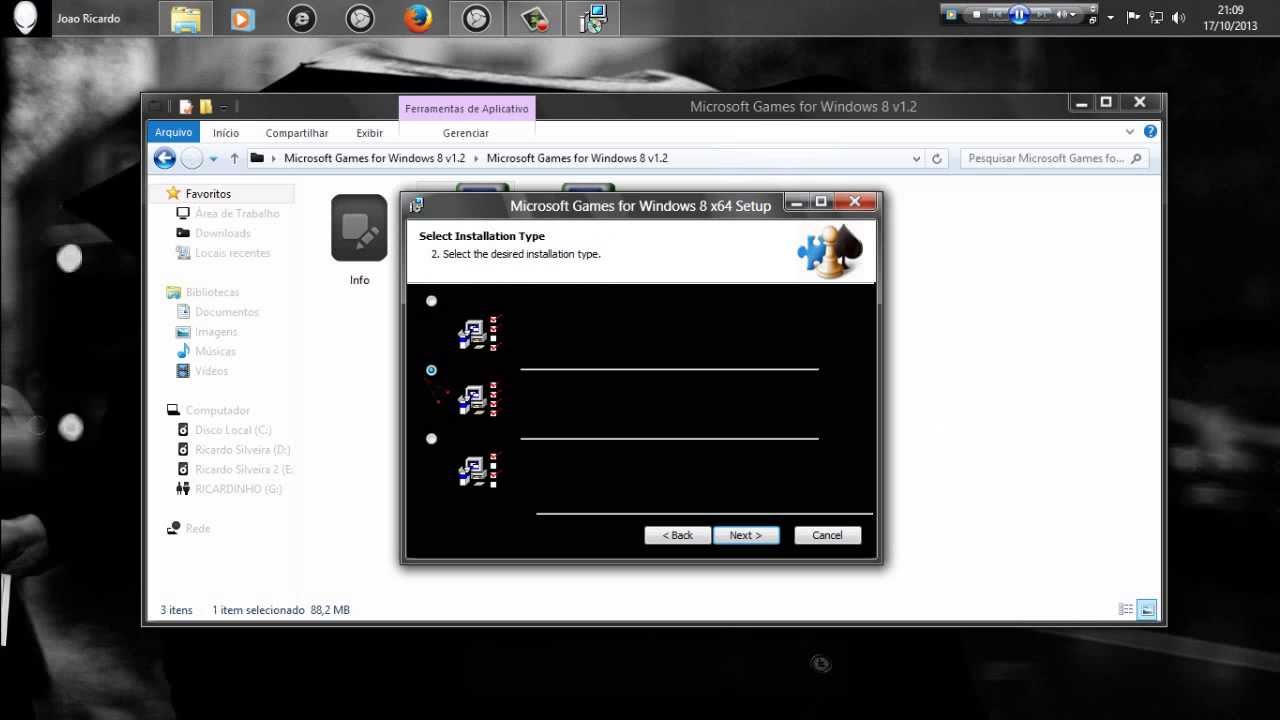Restore the media player from taskbar toolbar

pyautogui.click(x=1093, y=19)
